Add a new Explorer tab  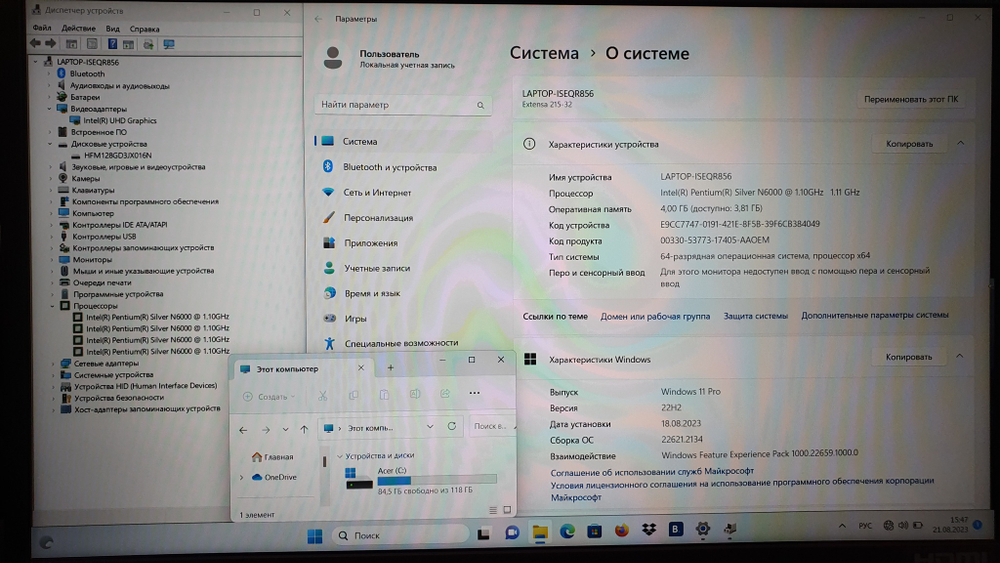390,367
